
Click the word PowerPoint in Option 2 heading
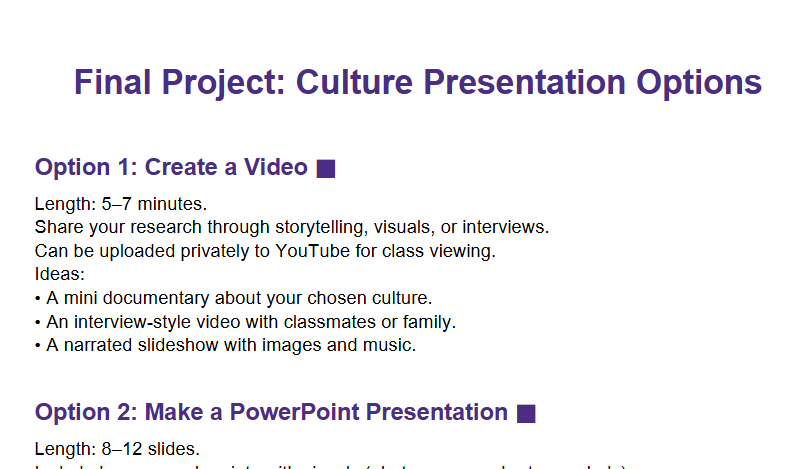click(x=294, y=412)
